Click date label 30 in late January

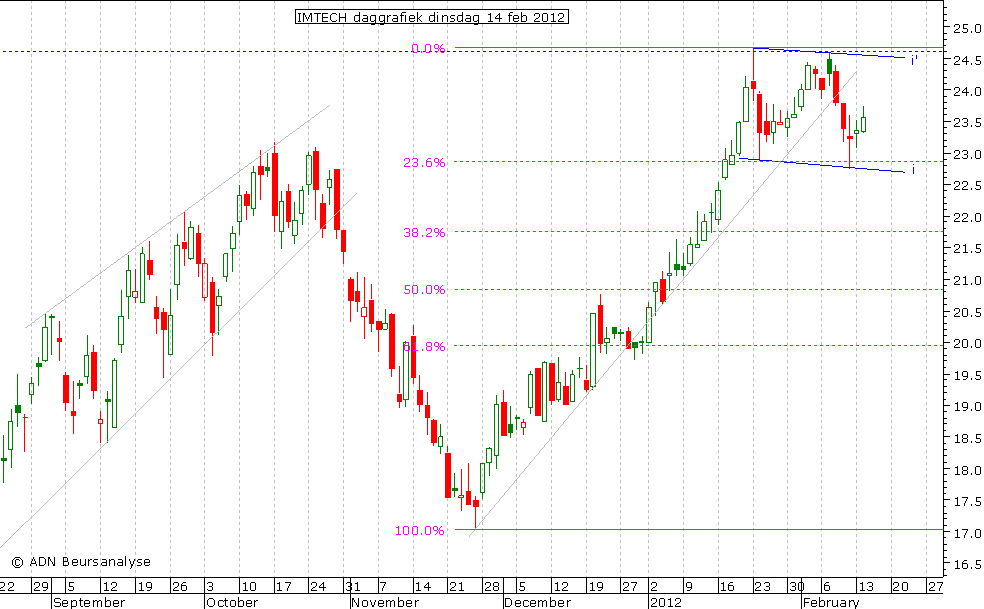[x=796, y=587]
